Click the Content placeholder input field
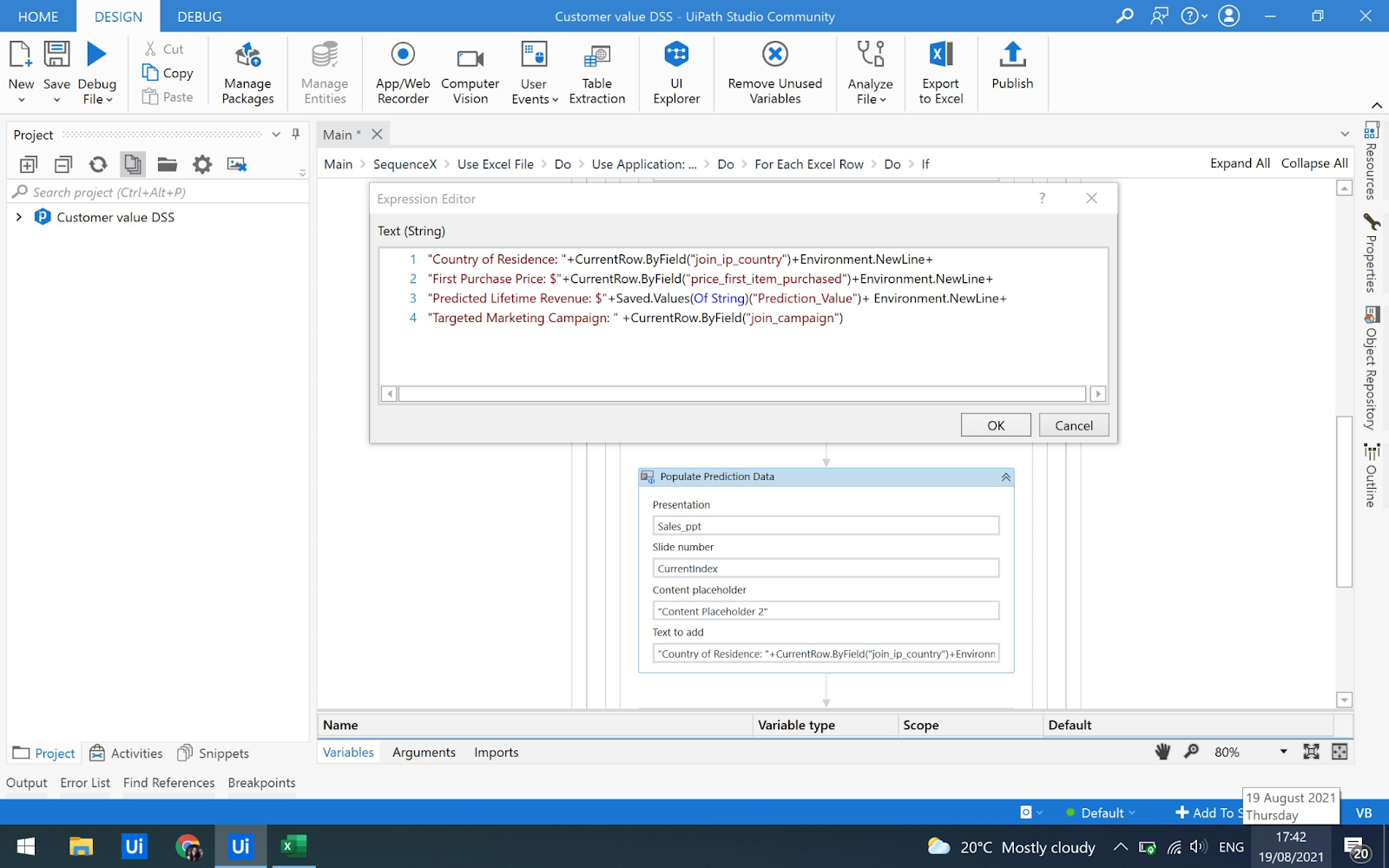Screen dimensions: 1389x868 (825, 611)
